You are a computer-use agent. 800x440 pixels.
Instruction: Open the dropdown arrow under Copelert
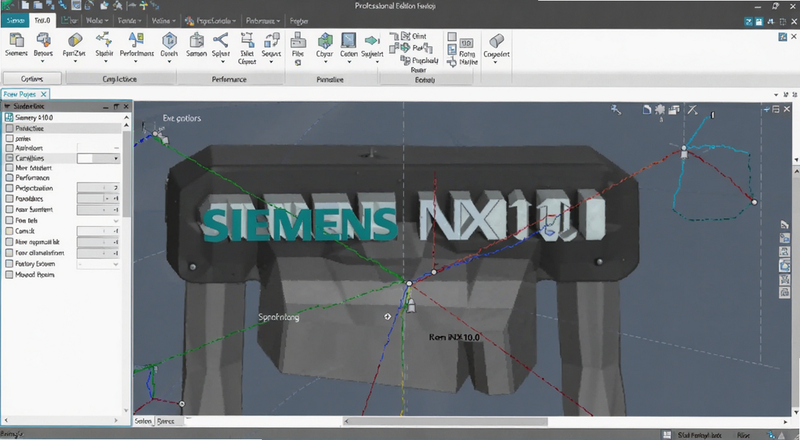click(495, 62)
